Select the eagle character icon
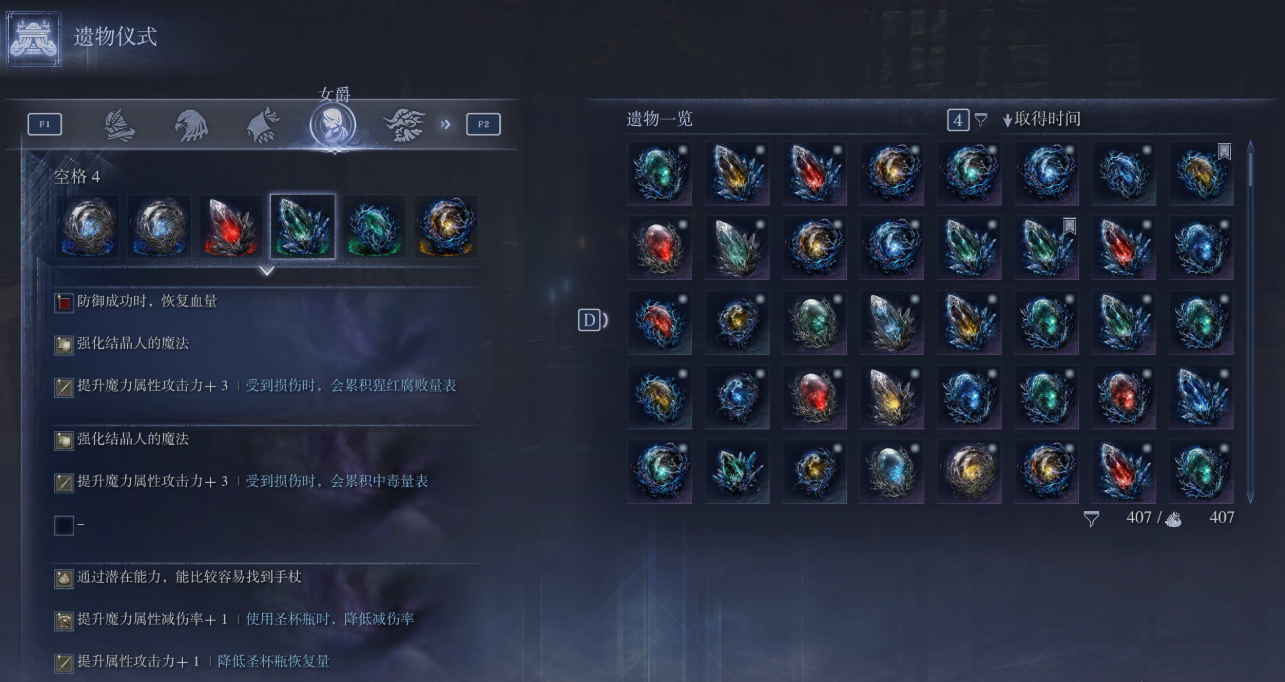This screenshot has height=682, width=1285. [x=191, y=125]
